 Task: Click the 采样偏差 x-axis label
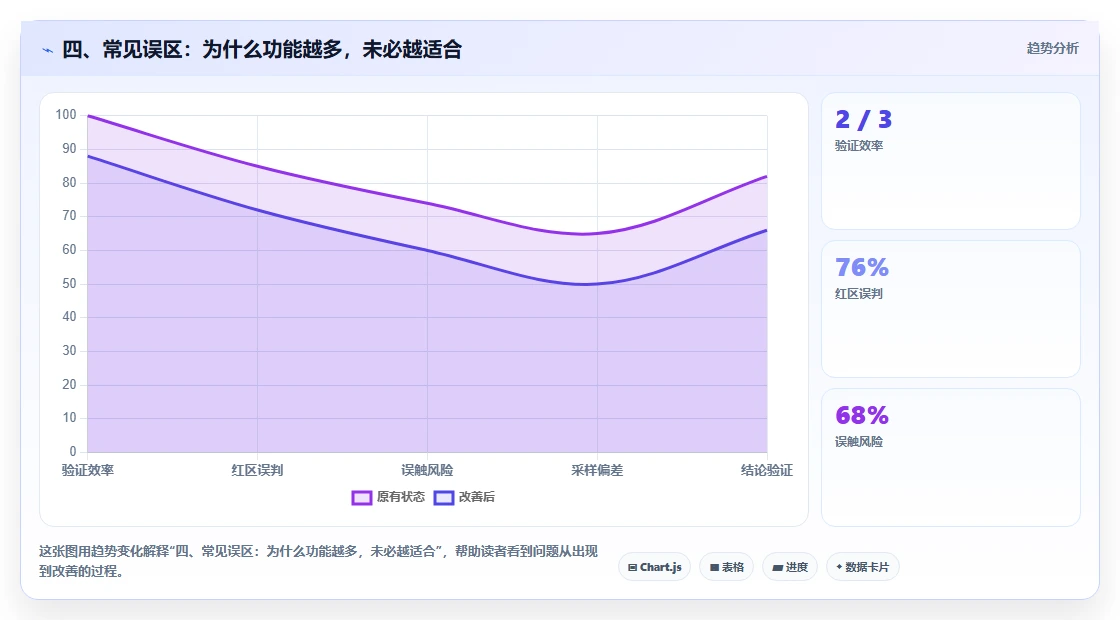(x=597, y=470)
